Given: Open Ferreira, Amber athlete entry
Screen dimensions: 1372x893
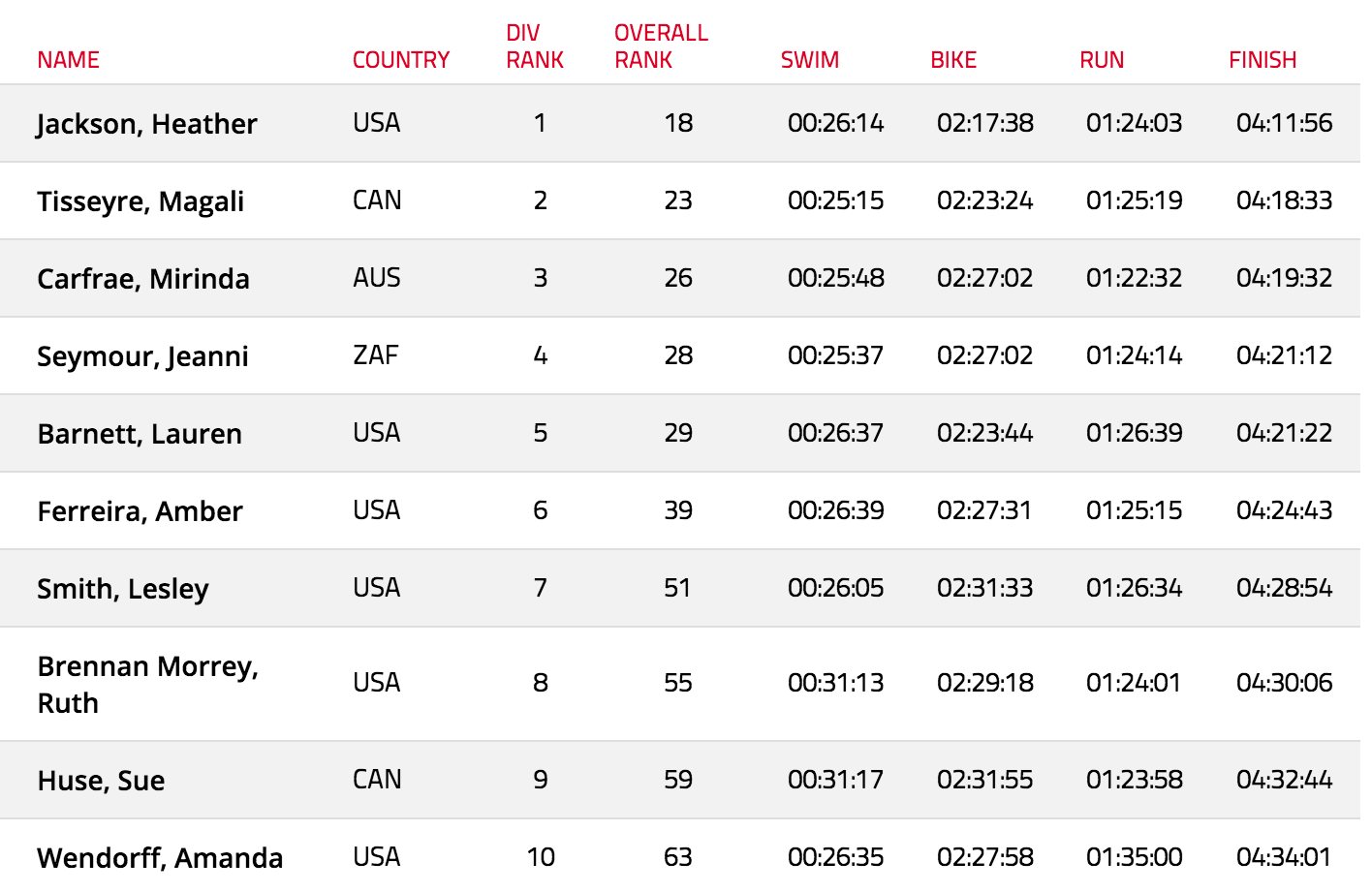Looking at the screenshot, I should 140,511.
